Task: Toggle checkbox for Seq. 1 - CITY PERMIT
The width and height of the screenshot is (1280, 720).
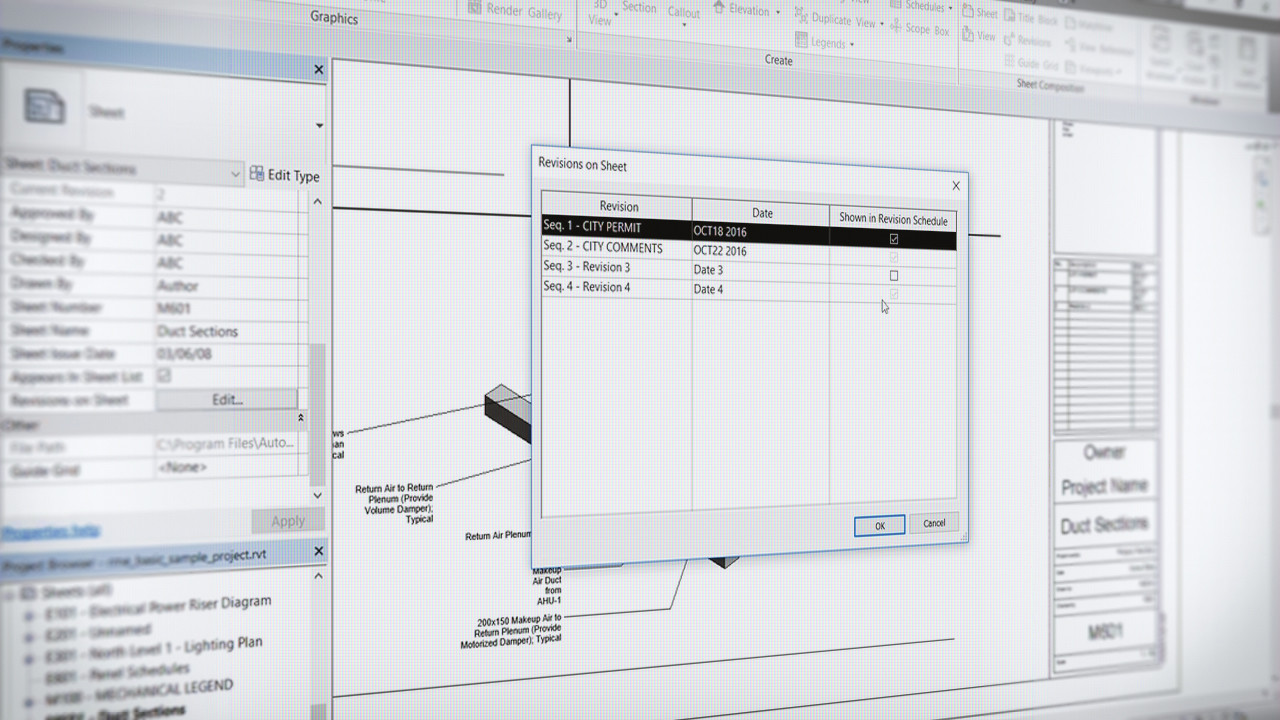Action: (x=894, y=239)
